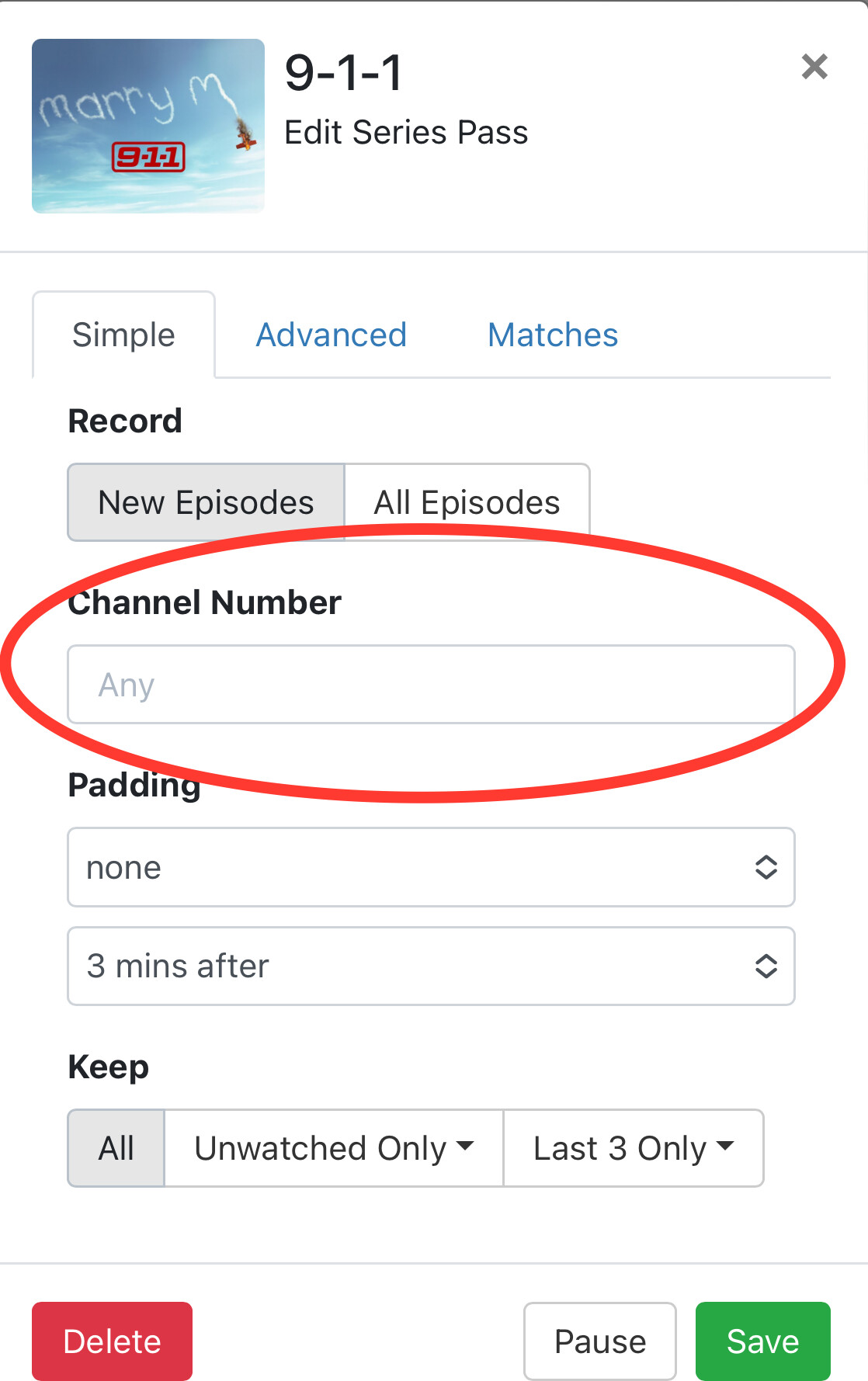Set Keep option to All
This screenshot has width=868, height=1381.
tap(116, 1148)
